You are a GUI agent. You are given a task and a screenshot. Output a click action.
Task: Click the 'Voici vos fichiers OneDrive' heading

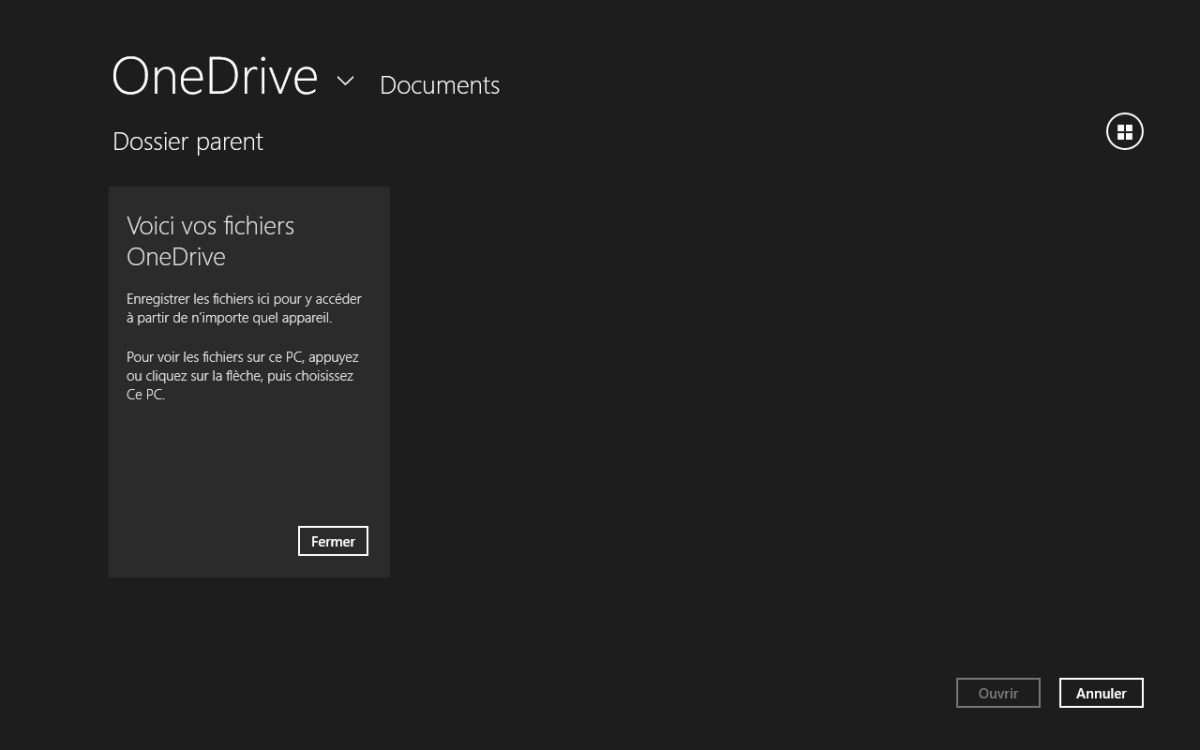pos(211,241)
